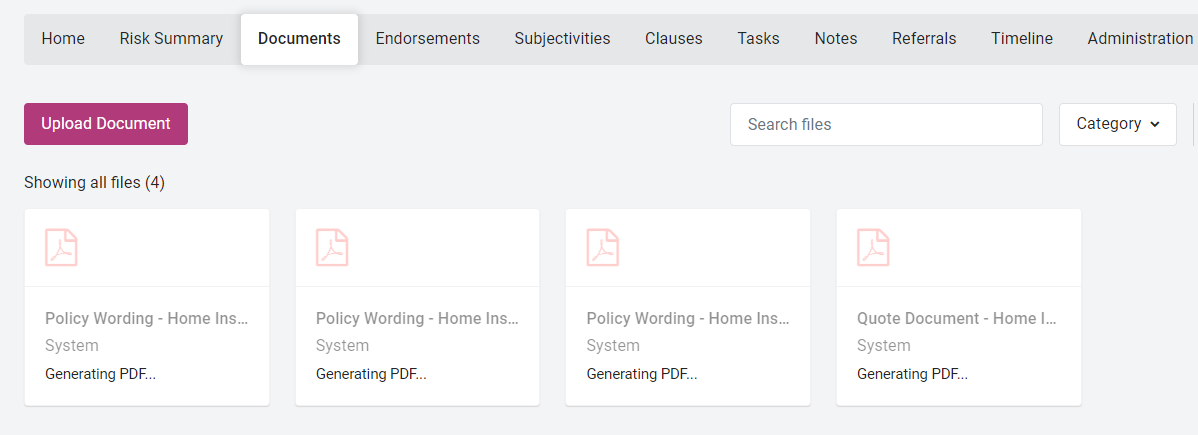Viewport: 1198px width, 435px height.
Task: Click the first Policy Wording PDF icon
Action: (x=61, y=247)
